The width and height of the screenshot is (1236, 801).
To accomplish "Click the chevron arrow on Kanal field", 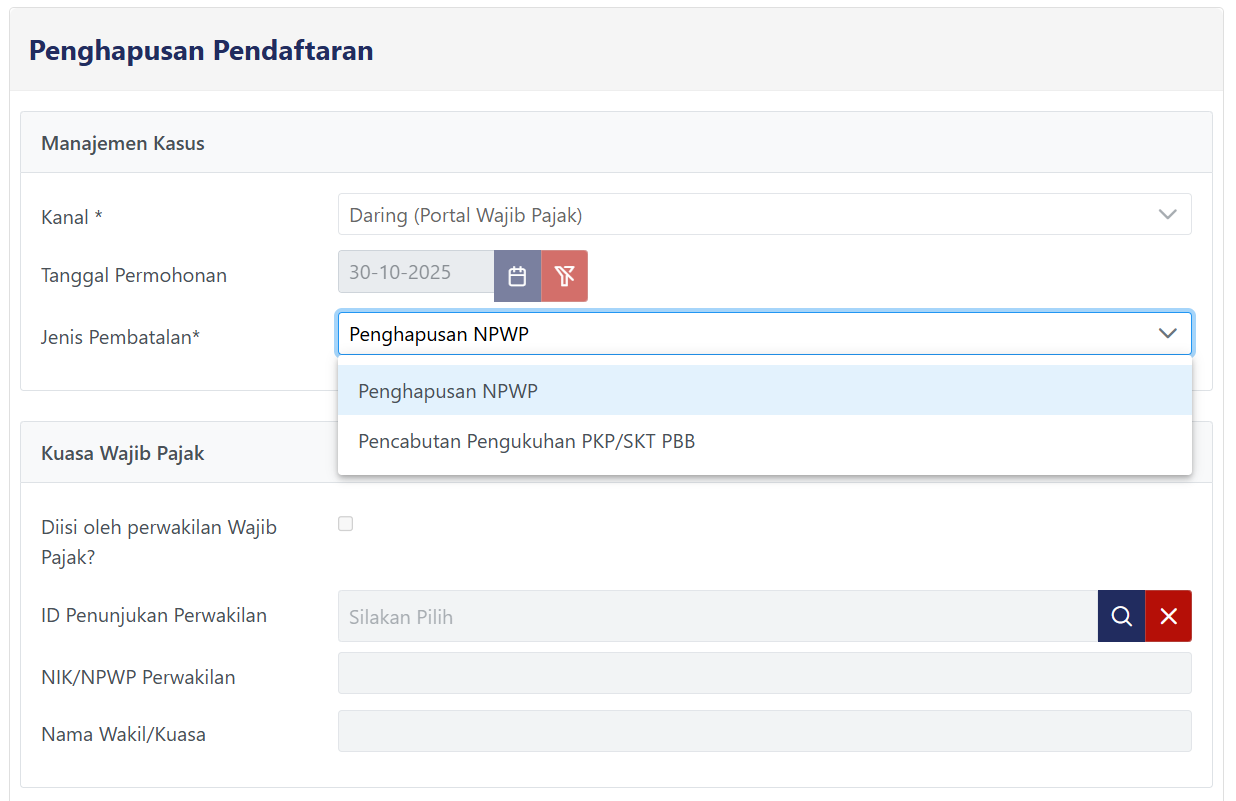I will tap(1167, 214).
